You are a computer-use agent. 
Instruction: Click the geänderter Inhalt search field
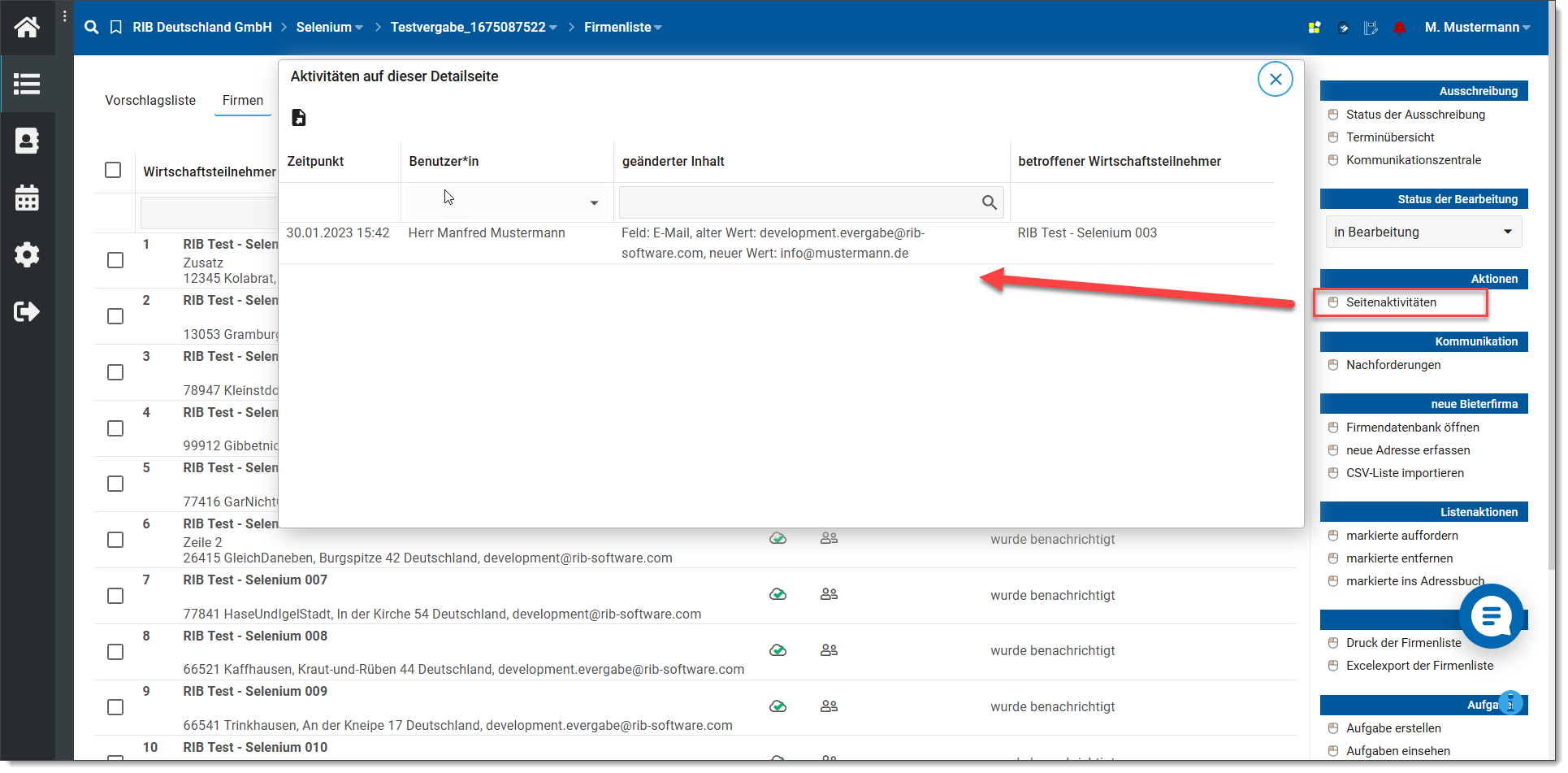pyautogui.click(x=800, y=202)
